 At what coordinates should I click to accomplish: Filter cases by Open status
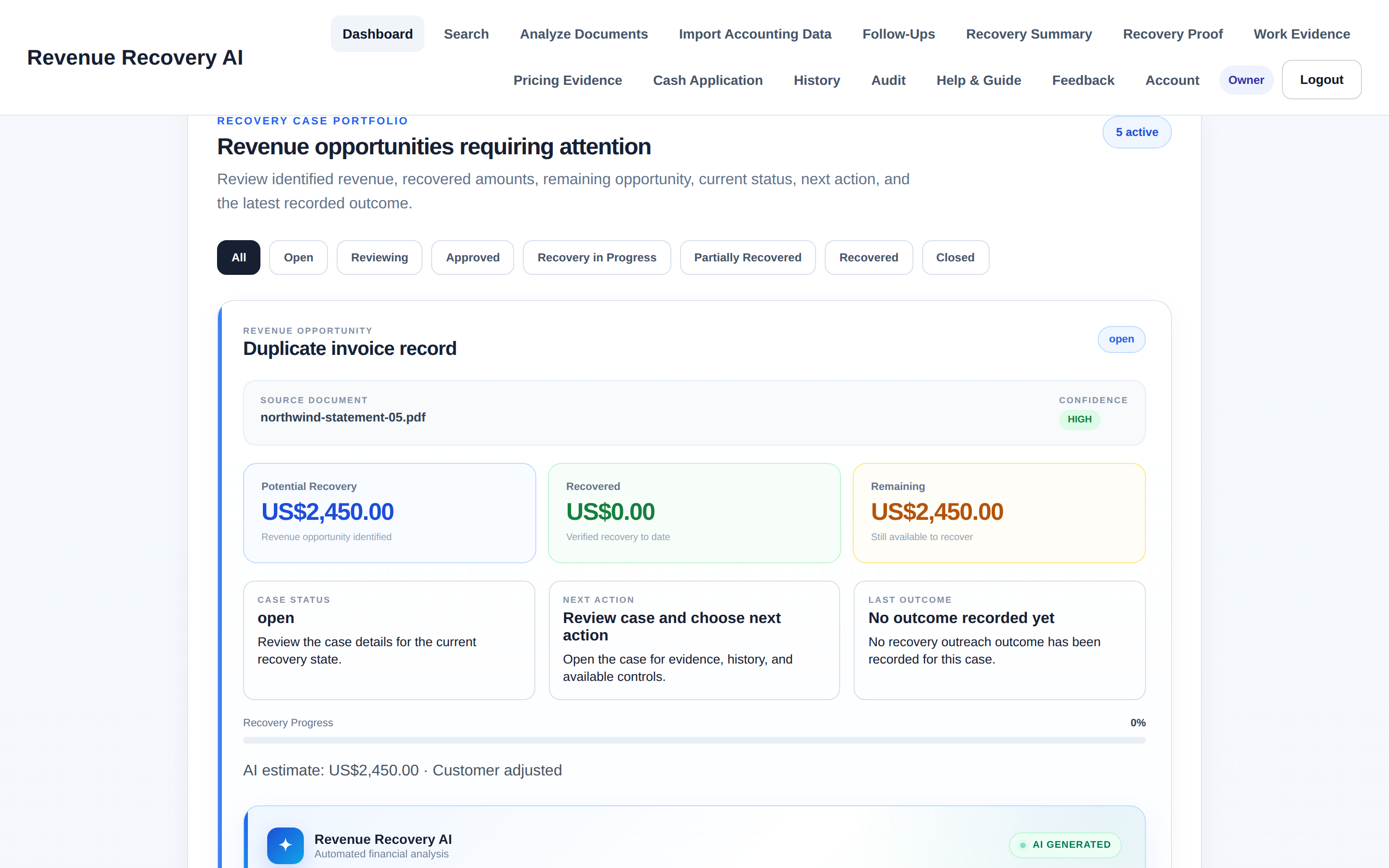(299, 257)
